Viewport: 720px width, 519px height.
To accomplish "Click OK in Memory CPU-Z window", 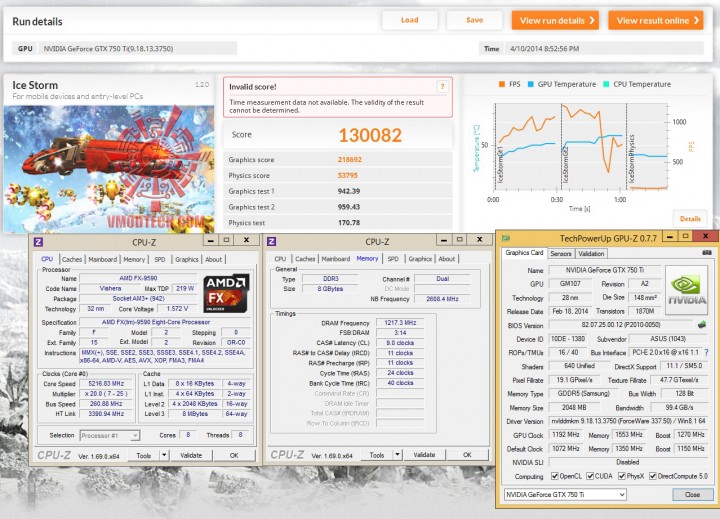I will [x=467, y=455].
